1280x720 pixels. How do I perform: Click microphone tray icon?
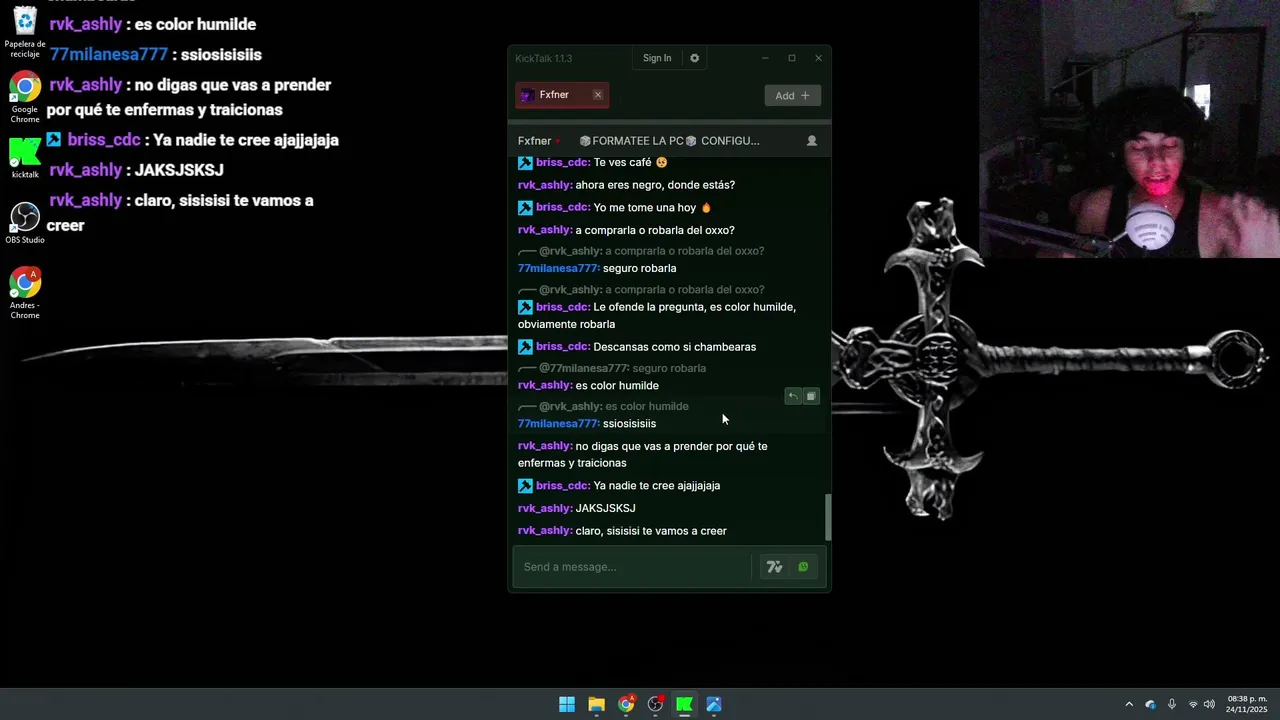click(1172, 704)
